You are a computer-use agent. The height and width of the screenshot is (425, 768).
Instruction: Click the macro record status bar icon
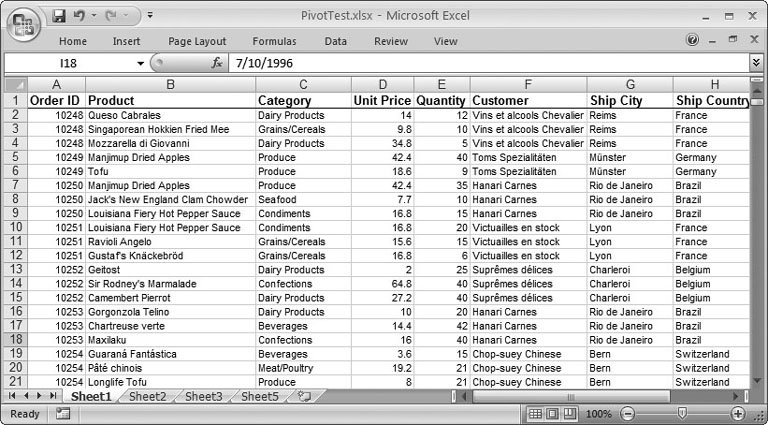click(63, 414)
